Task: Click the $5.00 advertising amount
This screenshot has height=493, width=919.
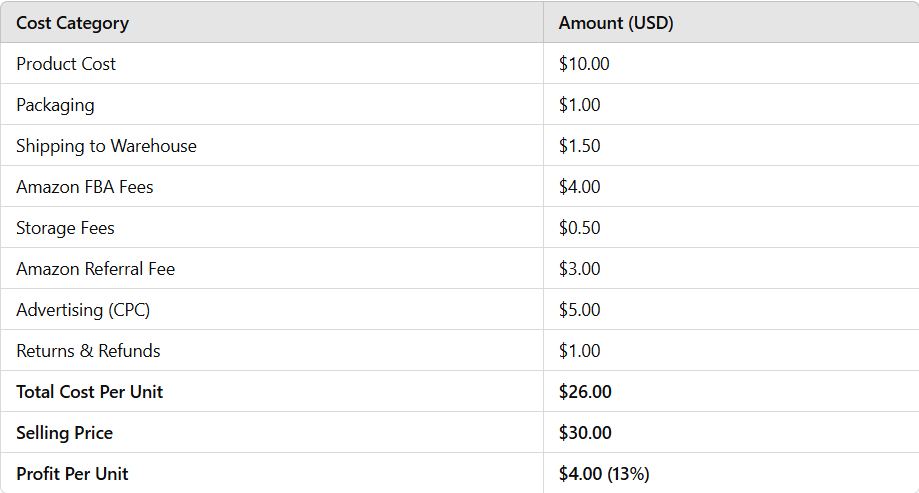Action: click(x=580, y=310)
